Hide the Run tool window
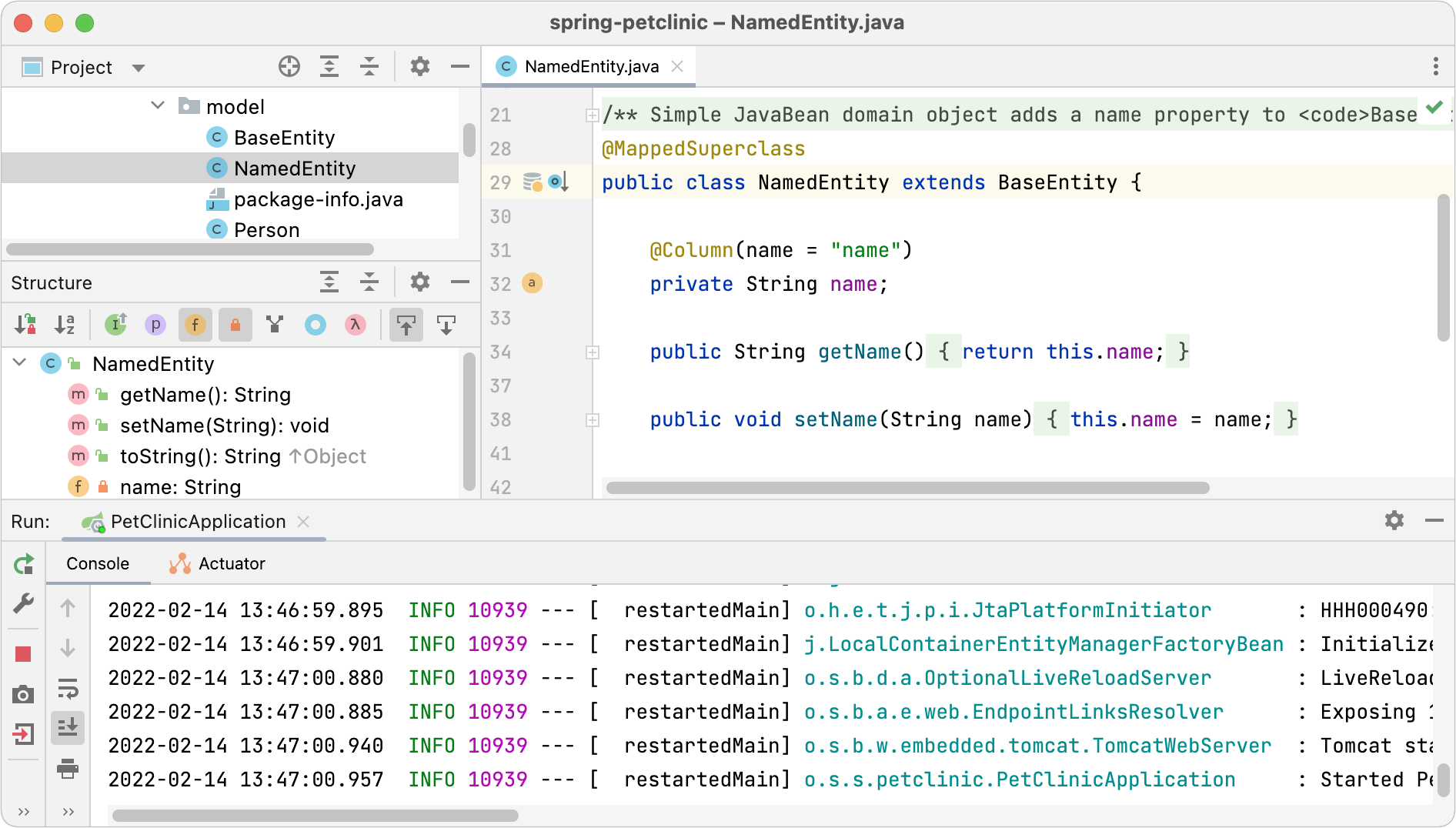Image resolution: width=1456 pixels, height=828 pixels. pyautogui.click(x=1434, y=521)
